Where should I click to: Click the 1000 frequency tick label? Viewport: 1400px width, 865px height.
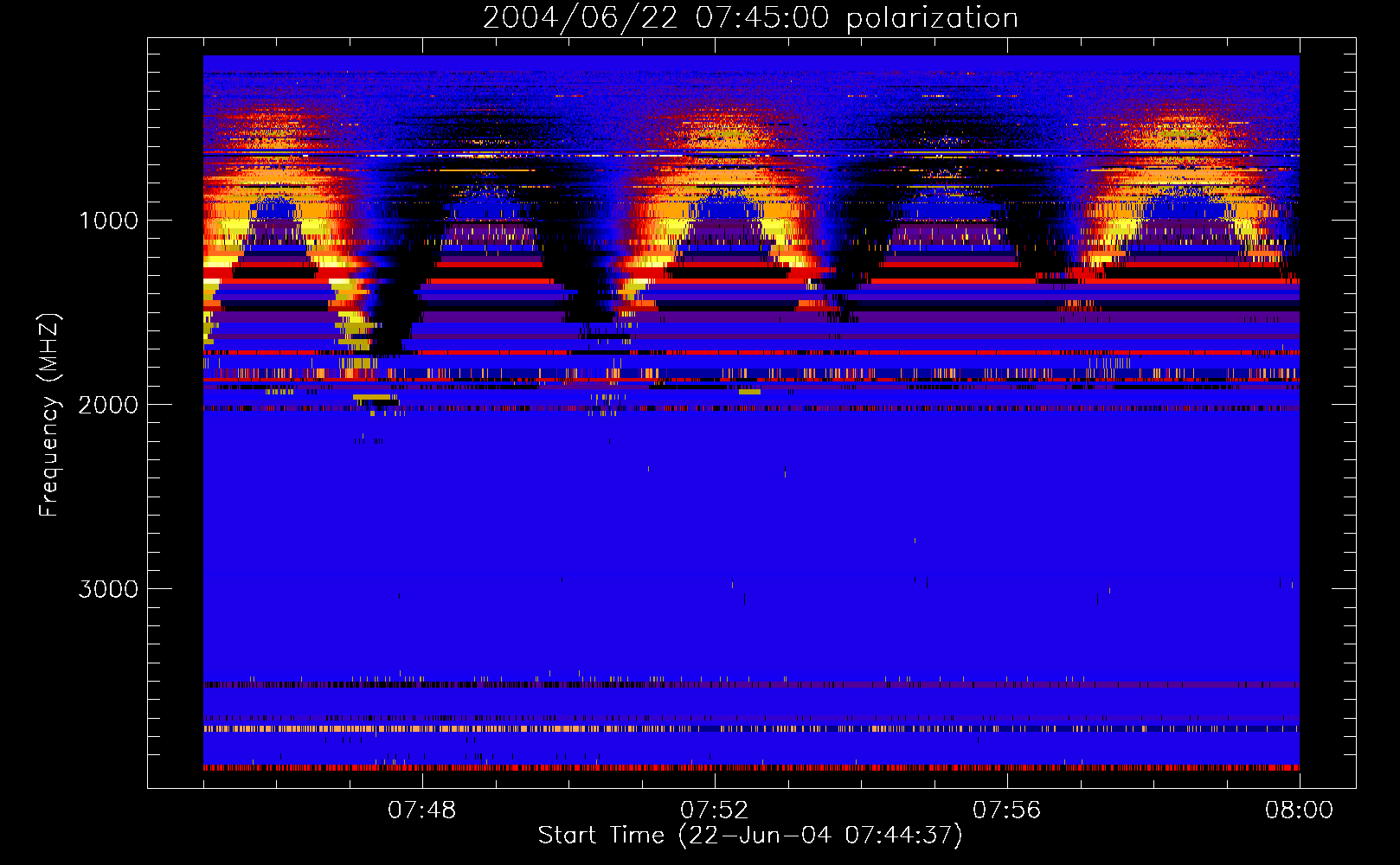tap(108, 221)
